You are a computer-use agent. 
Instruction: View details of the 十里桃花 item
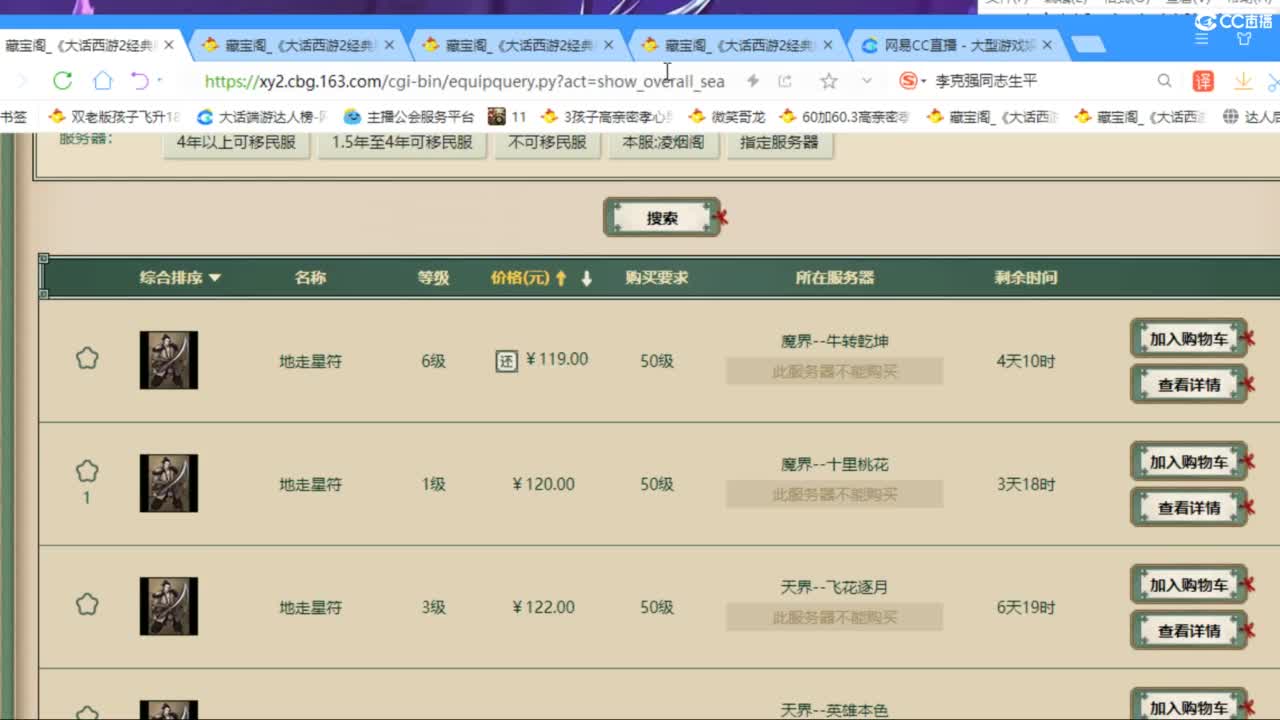(x=1189, y=508)
